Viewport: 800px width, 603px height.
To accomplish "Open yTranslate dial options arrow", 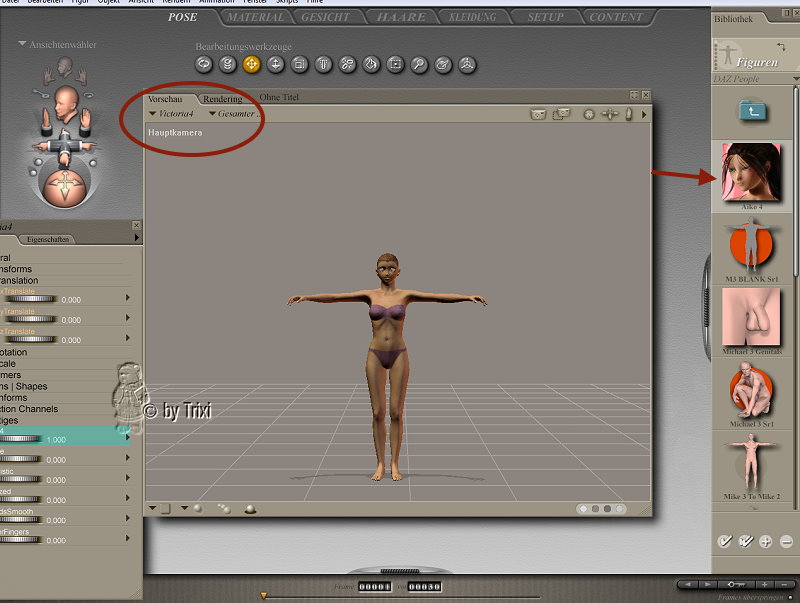I will click(128, 317).
